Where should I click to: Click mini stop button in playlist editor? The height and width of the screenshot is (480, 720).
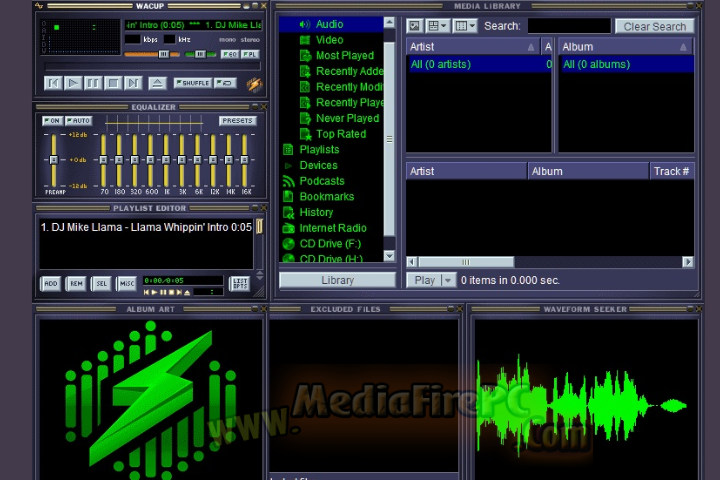171,292
